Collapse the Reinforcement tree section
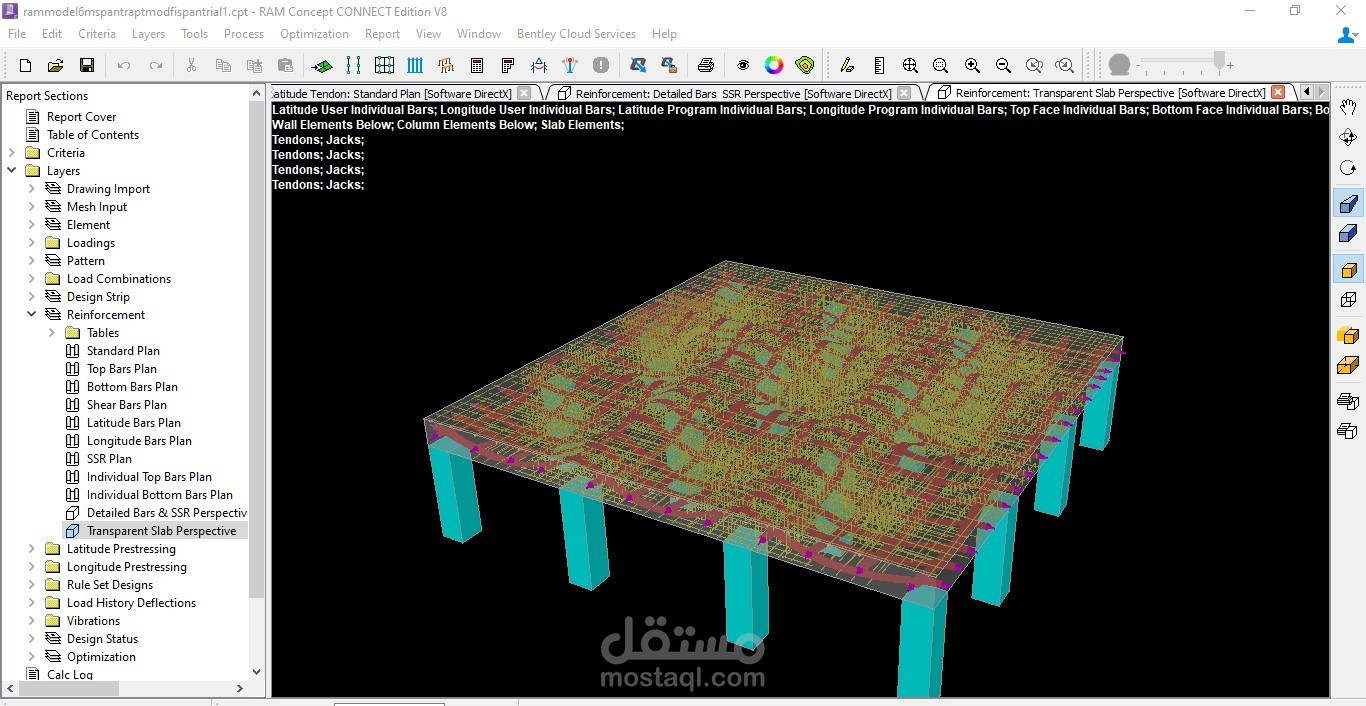Image resolution: width=1366 pixels, height=706 pixels. 30,314
